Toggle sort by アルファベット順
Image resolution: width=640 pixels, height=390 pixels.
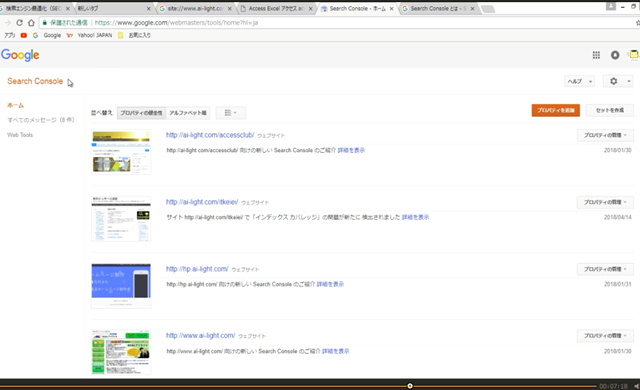tap(188, 113)
